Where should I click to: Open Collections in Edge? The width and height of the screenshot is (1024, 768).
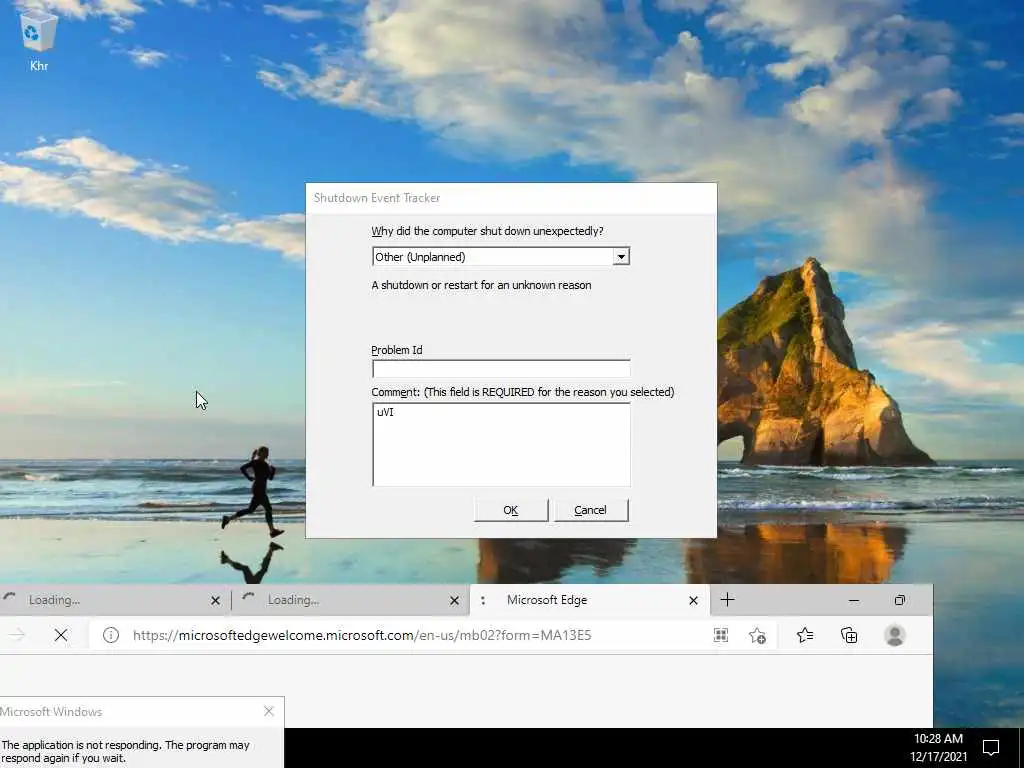pyautogui.click(x=849, y=635)
